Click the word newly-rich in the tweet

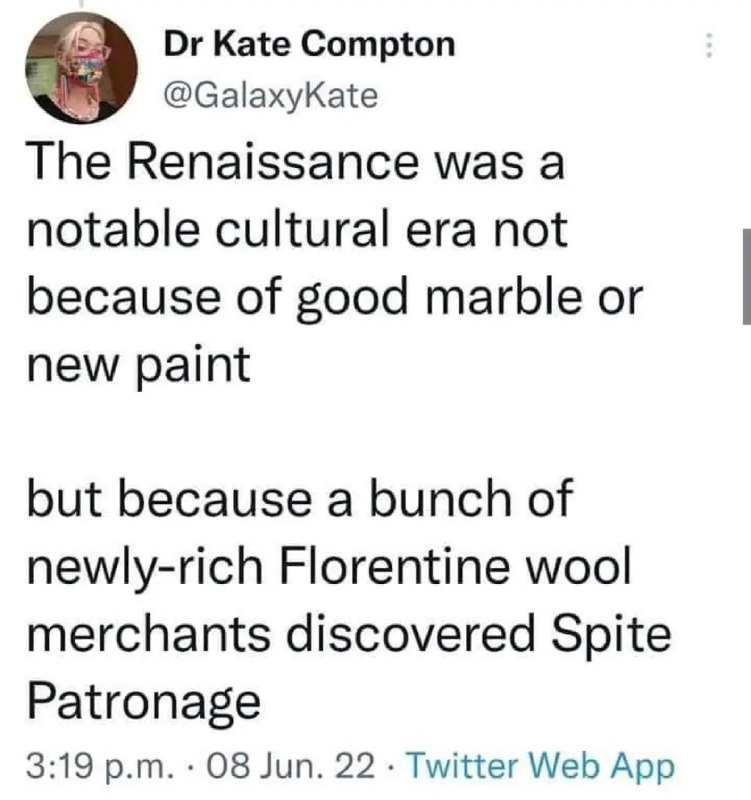click(145, 568)
